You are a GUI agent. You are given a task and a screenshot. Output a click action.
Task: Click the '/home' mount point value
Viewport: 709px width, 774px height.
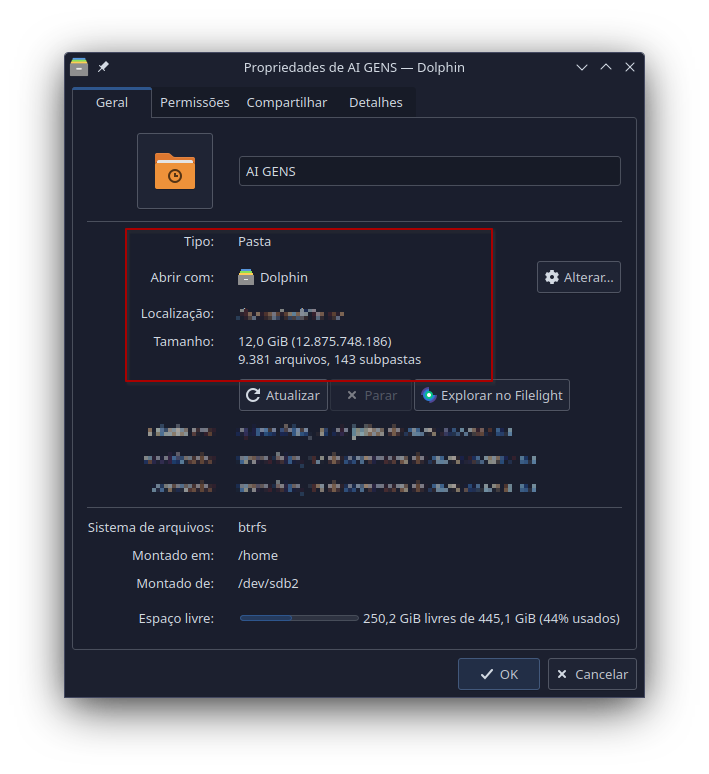[258, 556]
